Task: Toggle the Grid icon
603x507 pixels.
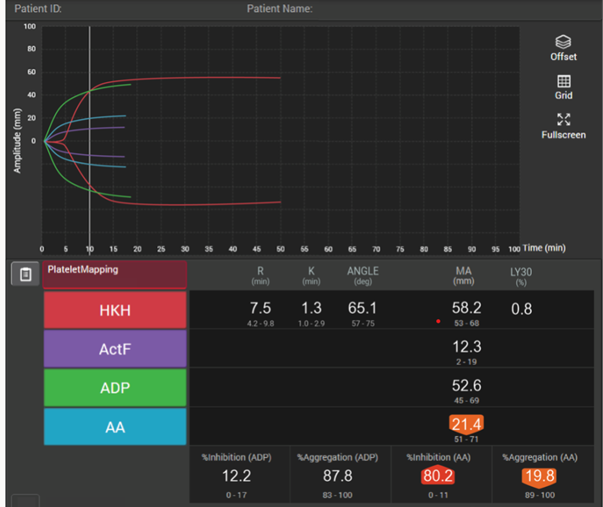Action: (x=564, y=81)
